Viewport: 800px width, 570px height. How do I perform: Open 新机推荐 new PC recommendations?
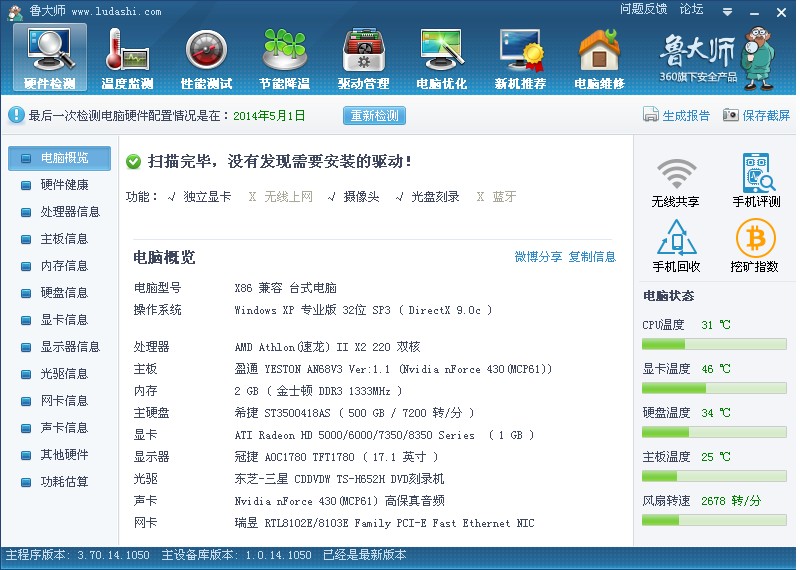tap(520, 57)
